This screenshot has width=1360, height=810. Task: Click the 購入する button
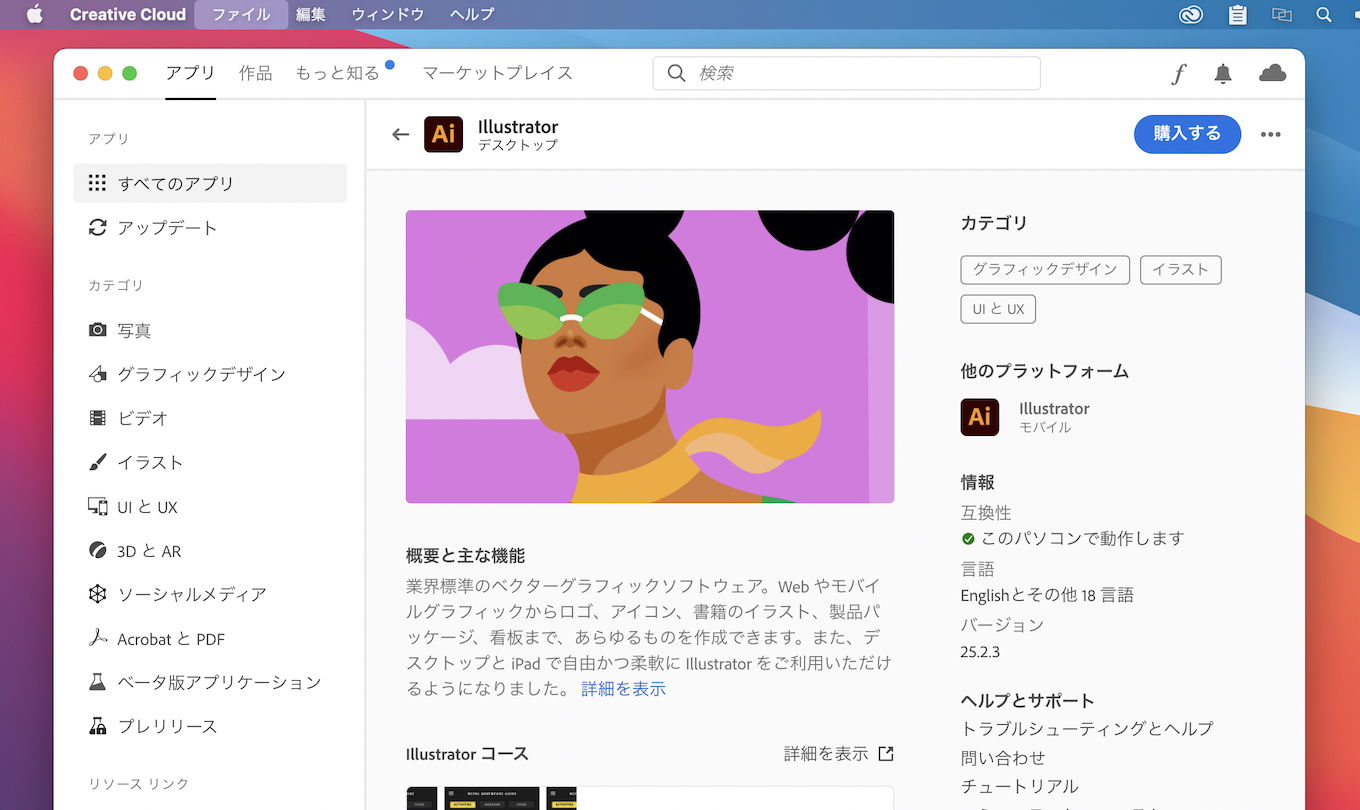coord(1187,133)
